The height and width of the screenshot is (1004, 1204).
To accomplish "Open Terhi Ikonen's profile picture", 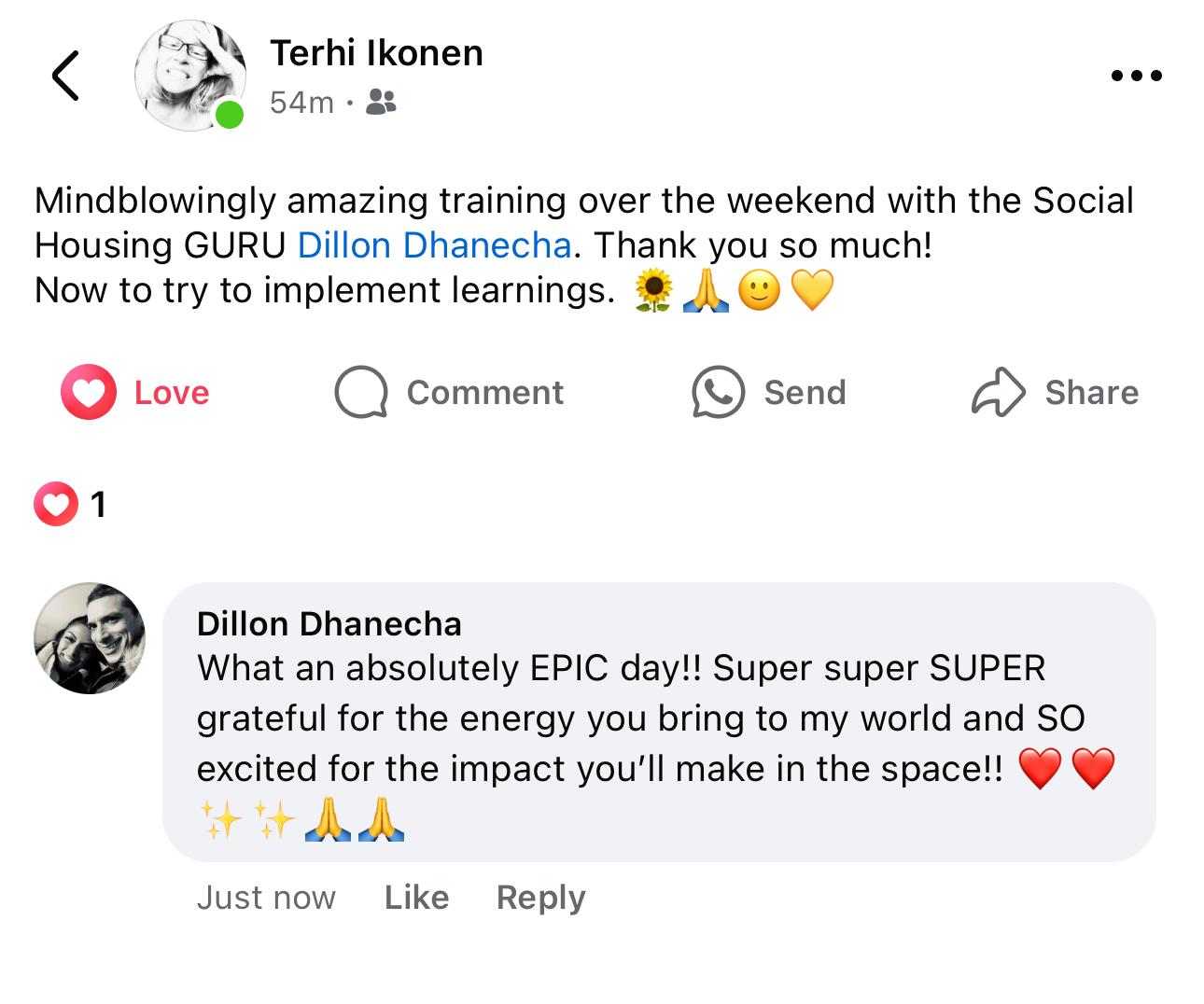I will [189, 76].
